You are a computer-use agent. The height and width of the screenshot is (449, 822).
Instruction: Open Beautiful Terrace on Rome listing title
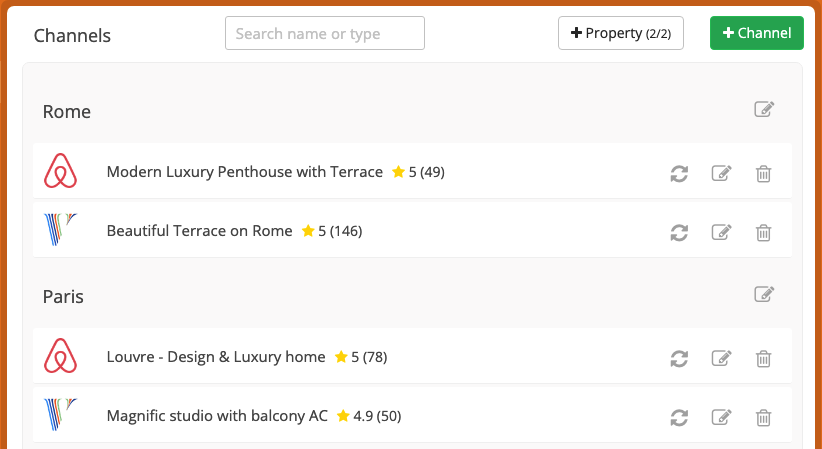(x=199, y=231)
